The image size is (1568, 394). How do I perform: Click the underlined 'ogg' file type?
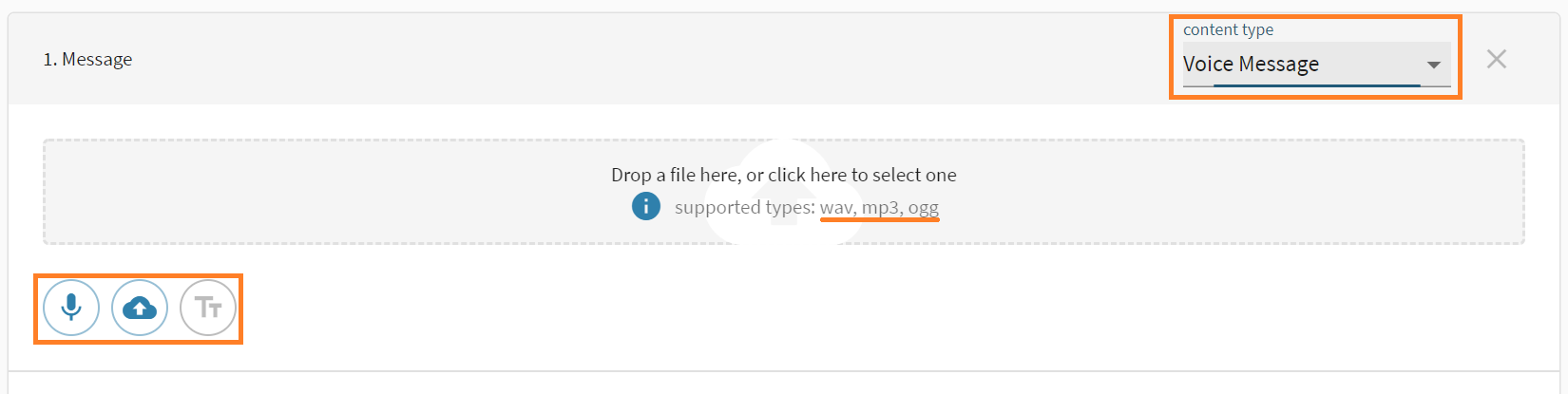tap(924, 207)
